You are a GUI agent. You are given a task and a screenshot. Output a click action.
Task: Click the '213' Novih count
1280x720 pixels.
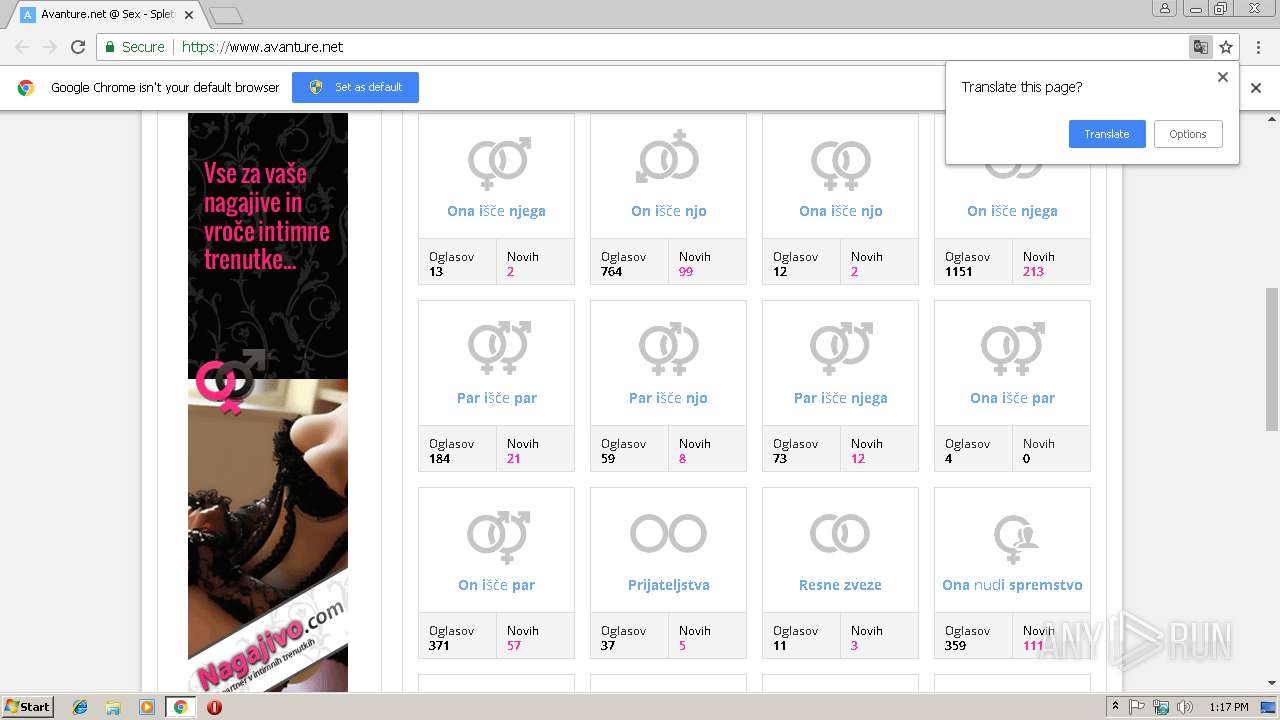pyautogui.click(x=1033, y=271)
